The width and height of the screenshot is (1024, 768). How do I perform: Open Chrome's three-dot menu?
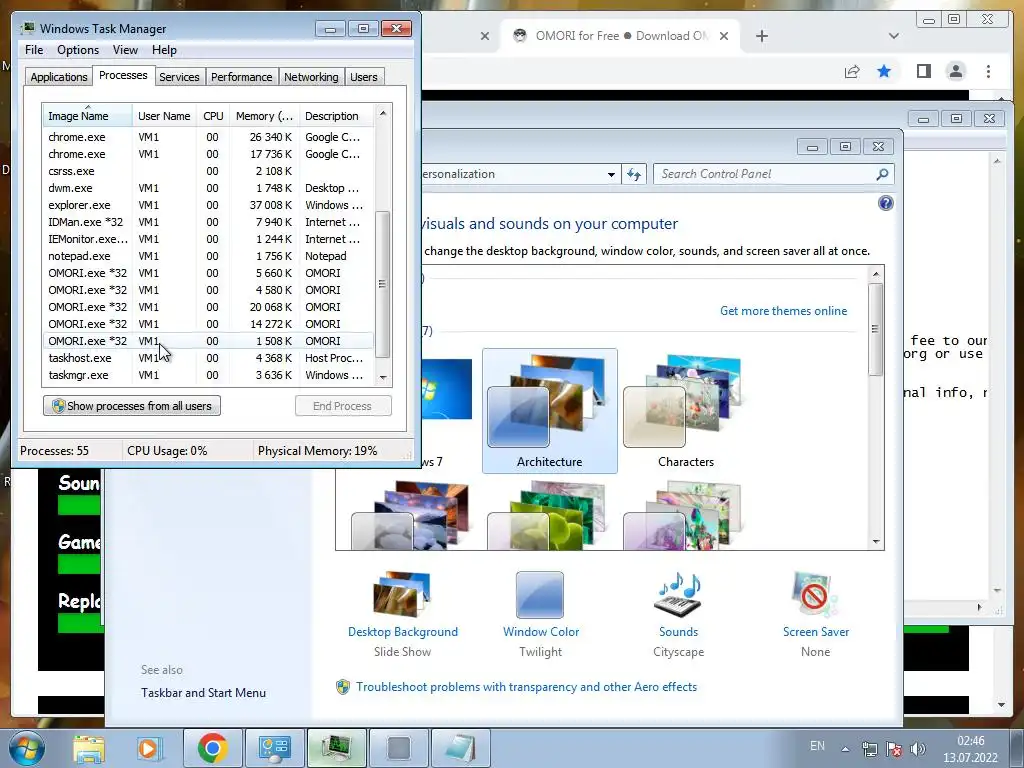coord(988,71)
